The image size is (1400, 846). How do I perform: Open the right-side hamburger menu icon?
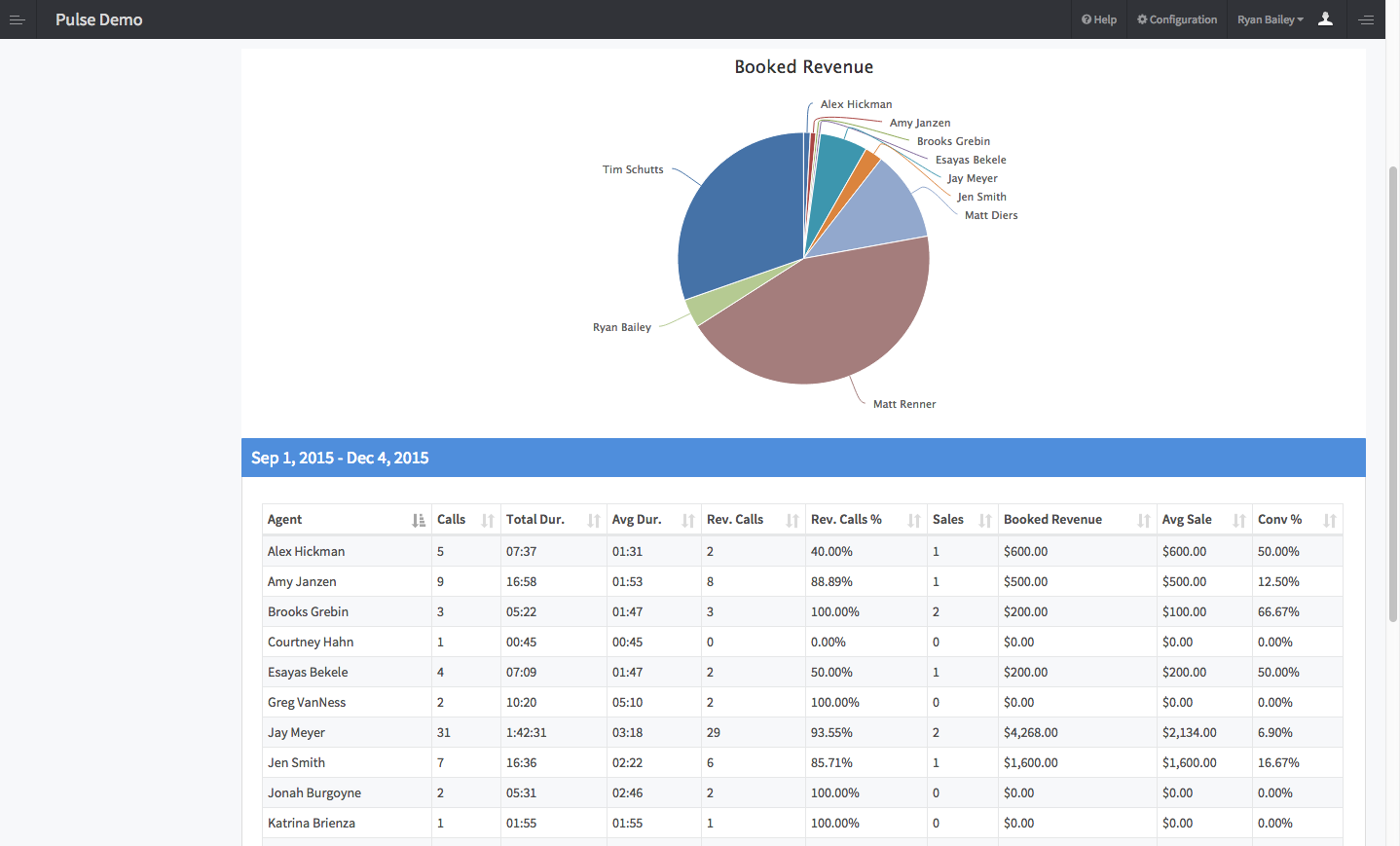(x=1366, y=19)
